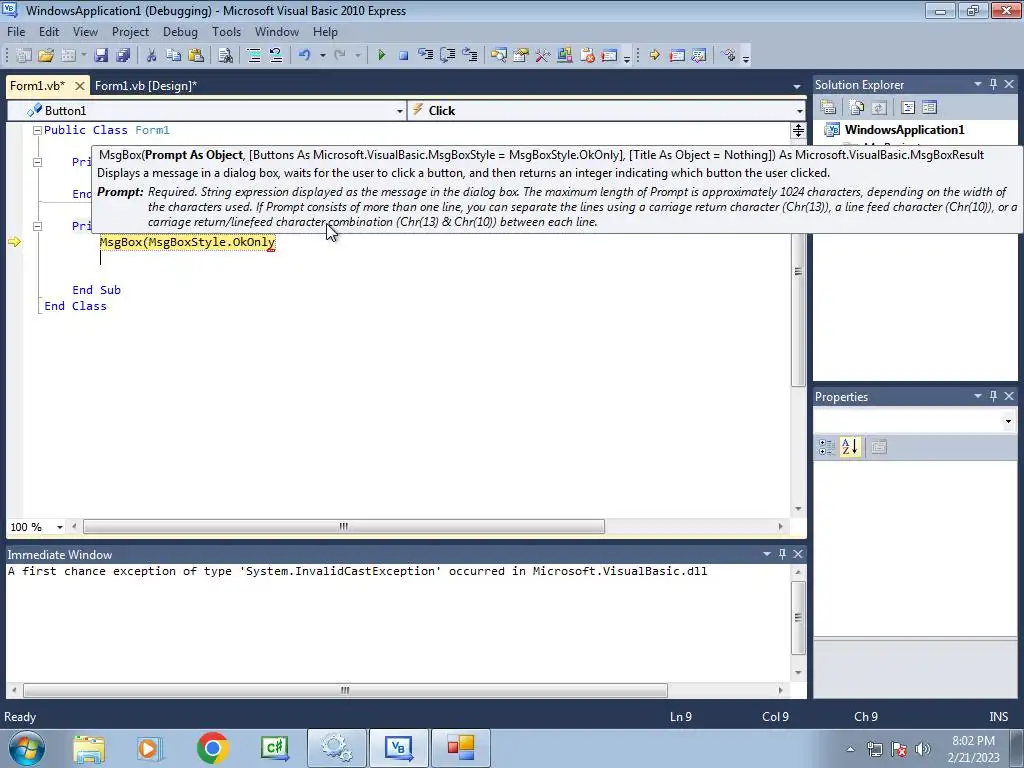Undo the last action
The image size is (1024, 768).
pos(304,56)
